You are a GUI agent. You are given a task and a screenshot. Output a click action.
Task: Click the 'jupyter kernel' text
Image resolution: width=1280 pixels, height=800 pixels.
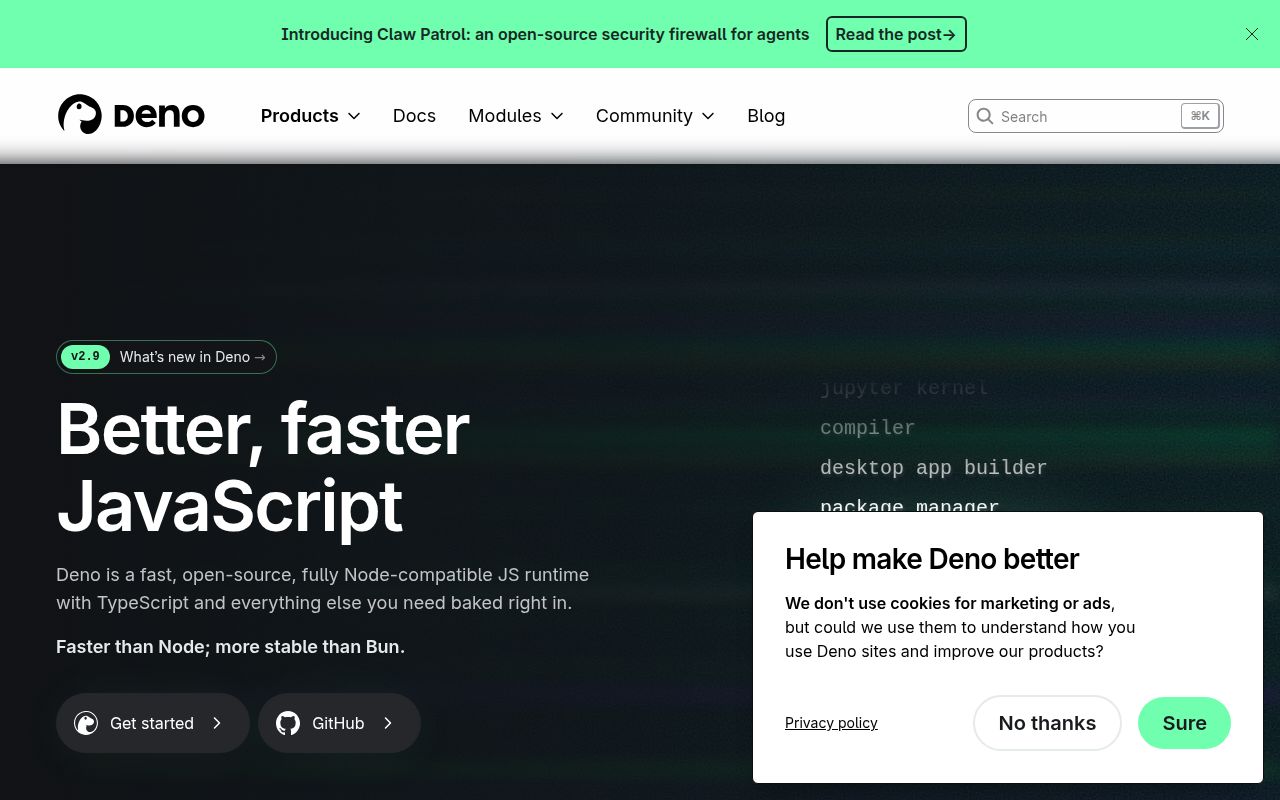[x=904, y=387]
